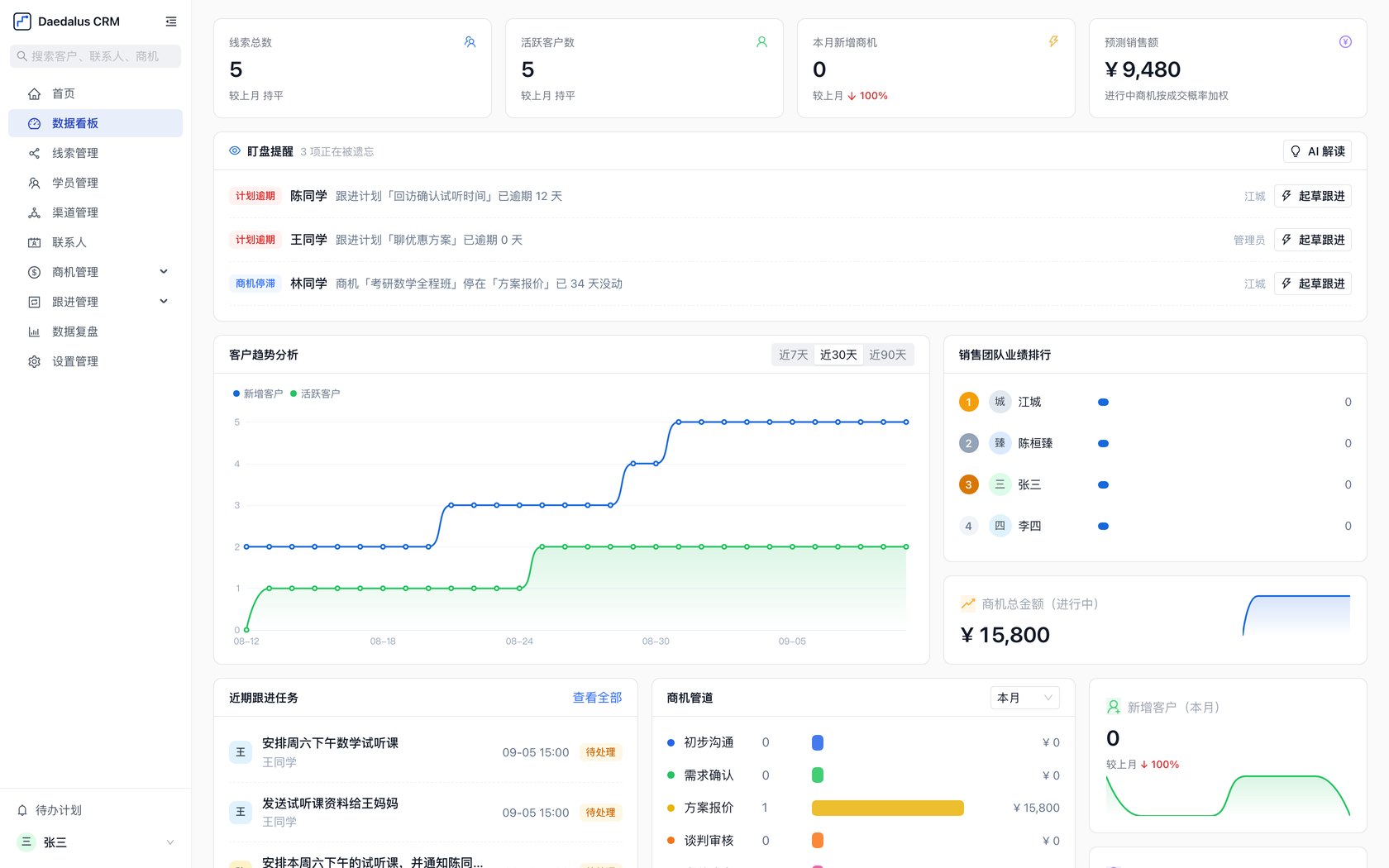The height and width of the screenshot is (868, 1389).
Task: Click the 线索管理 share-node icon
Action: pos(34,153)
